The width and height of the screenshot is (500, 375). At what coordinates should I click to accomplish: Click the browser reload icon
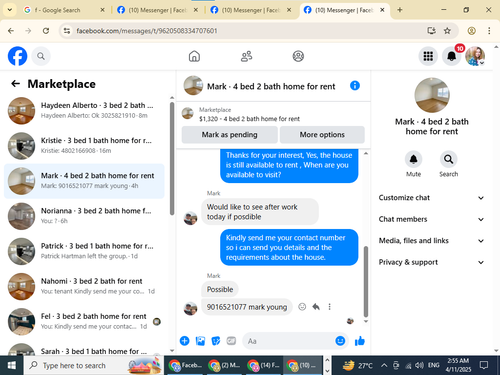[x=46, y=31]
